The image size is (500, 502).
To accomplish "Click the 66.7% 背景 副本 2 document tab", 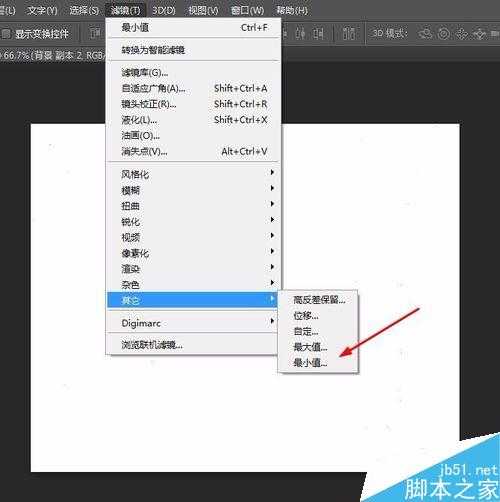I will 53,55.
